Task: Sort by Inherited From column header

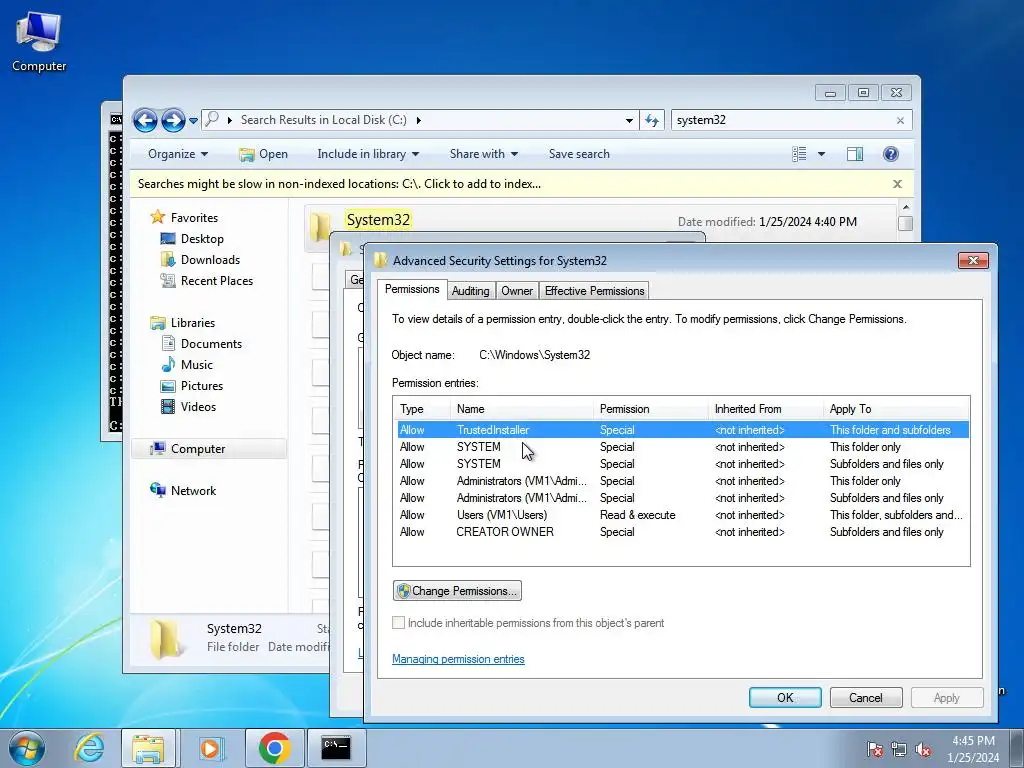Action: coord(765,409)
